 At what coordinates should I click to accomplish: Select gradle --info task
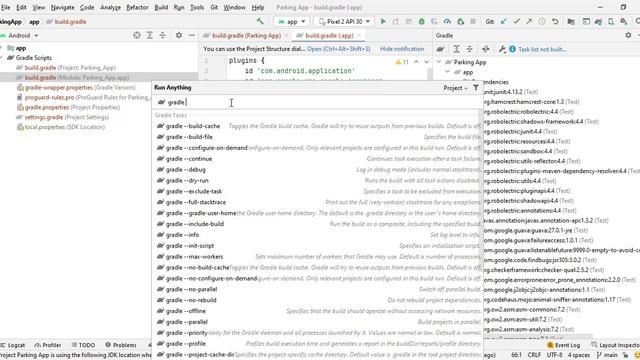[318, 235]
